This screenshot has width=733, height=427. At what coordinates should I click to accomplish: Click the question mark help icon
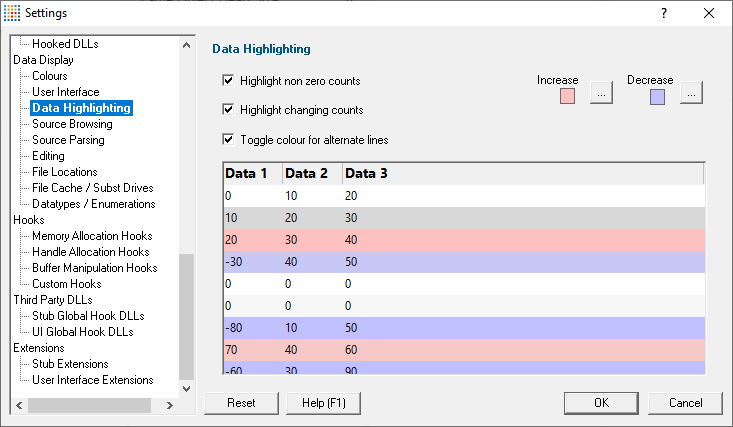tap(664, 13)
